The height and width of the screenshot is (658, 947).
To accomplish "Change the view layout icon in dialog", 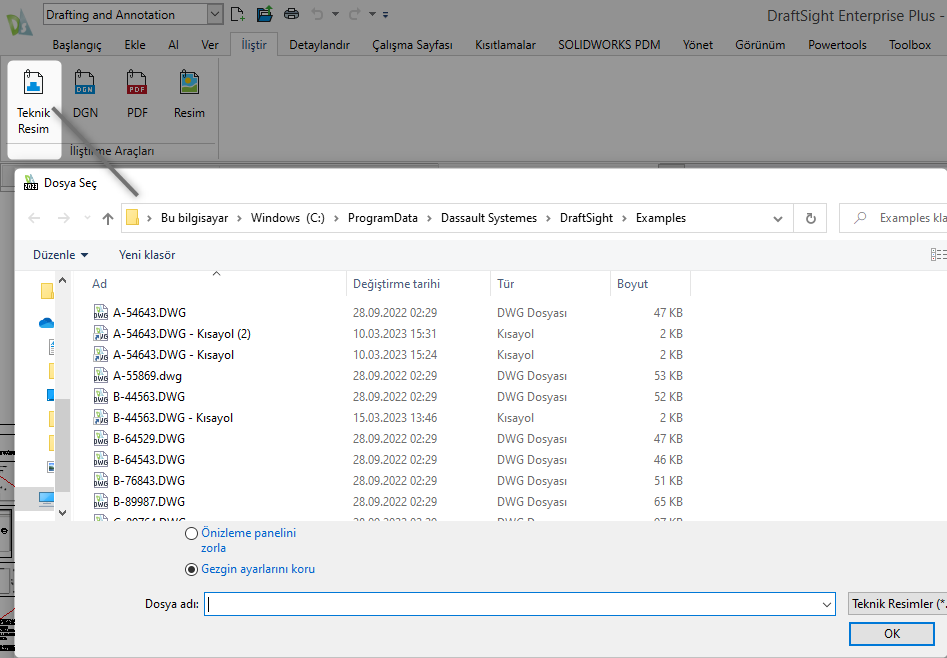I will (939, 254).
